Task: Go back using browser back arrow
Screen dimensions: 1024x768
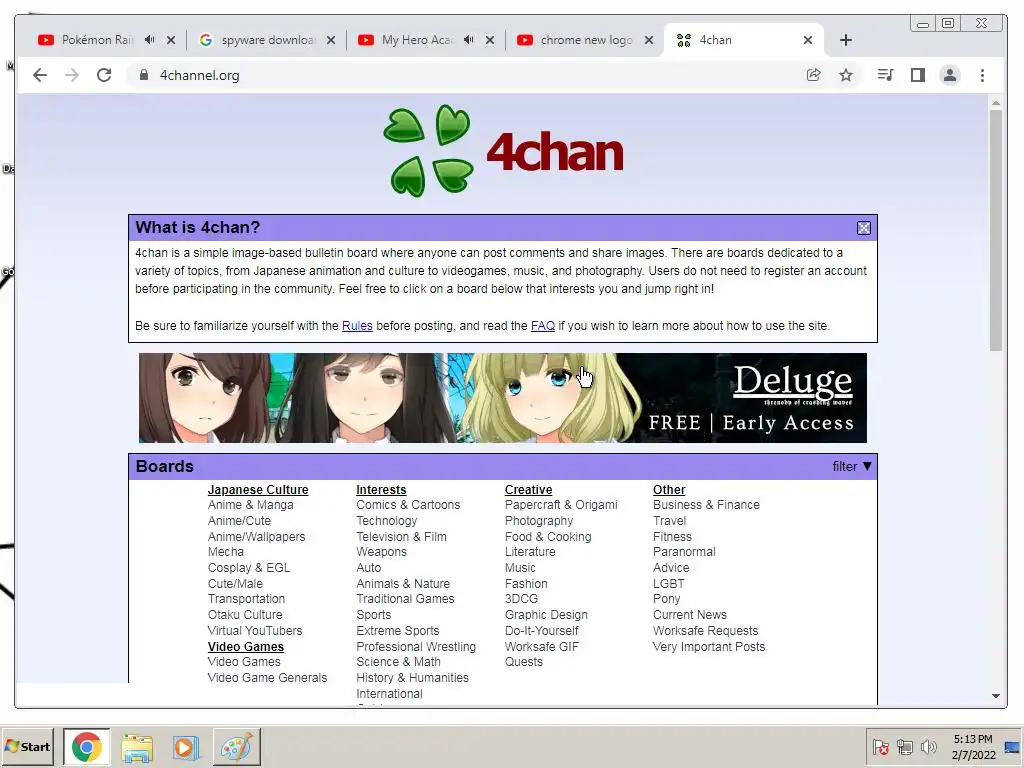Action: (x=40, y=75)
